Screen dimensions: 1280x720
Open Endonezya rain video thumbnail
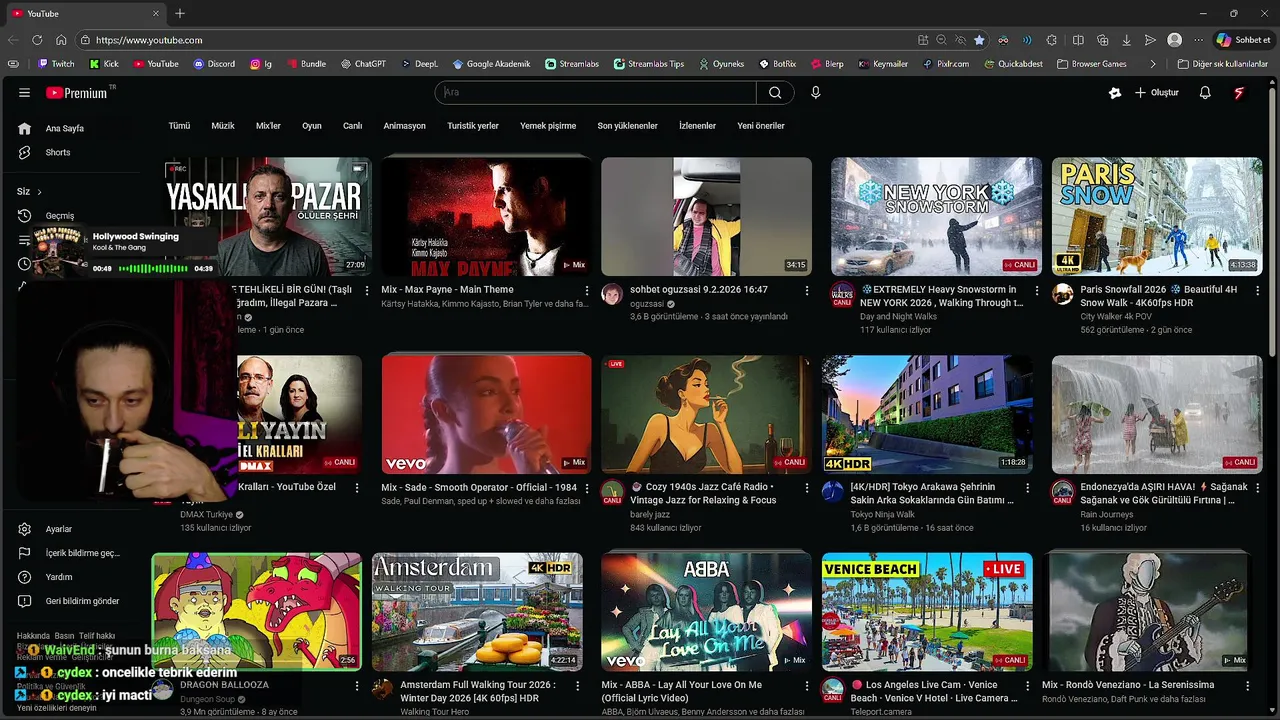point(1157,414)
